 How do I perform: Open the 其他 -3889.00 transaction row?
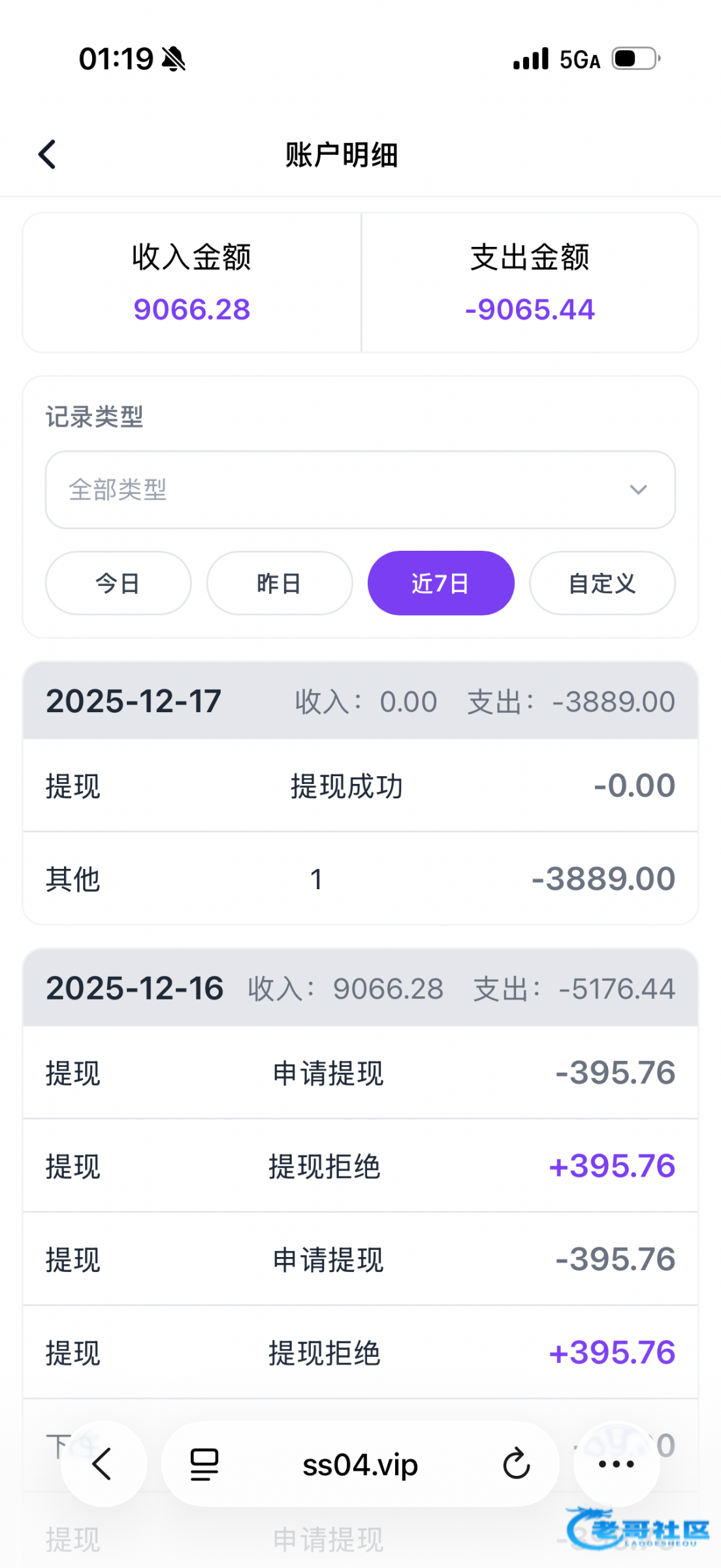[x=360, y=879]
